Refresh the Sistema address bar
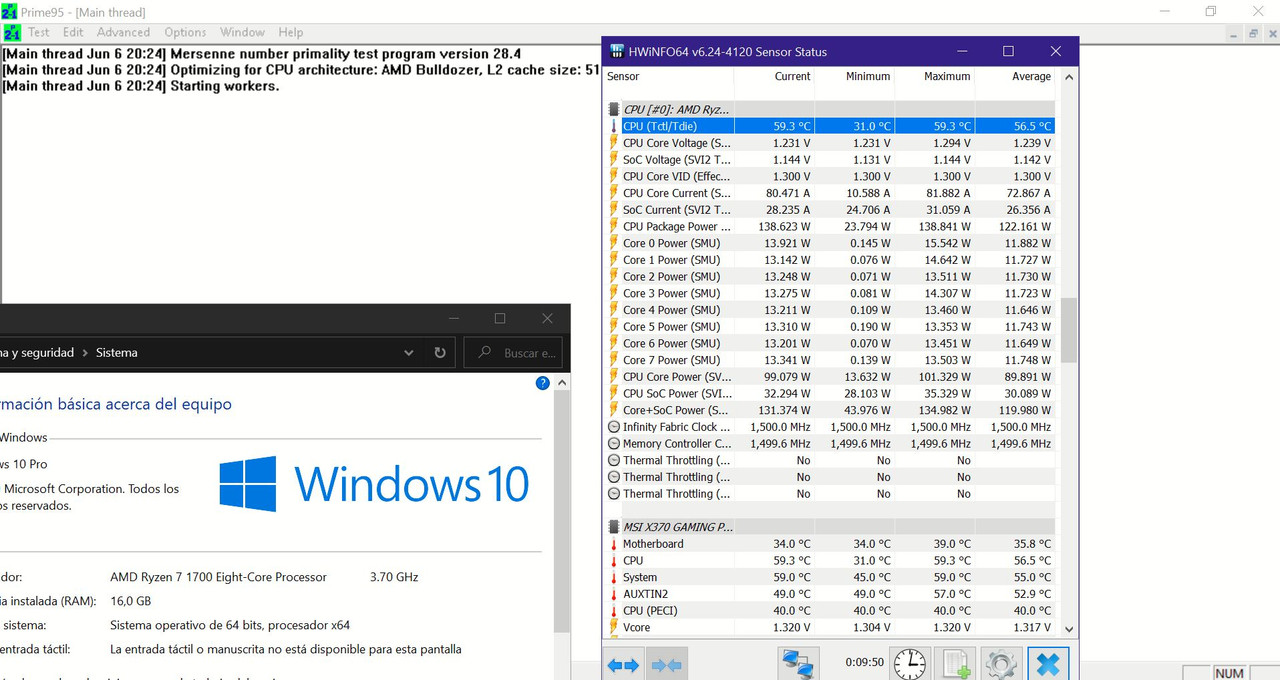Image resolution: width=1280 pixels, height=680 pixels. (x=440, y=353)
